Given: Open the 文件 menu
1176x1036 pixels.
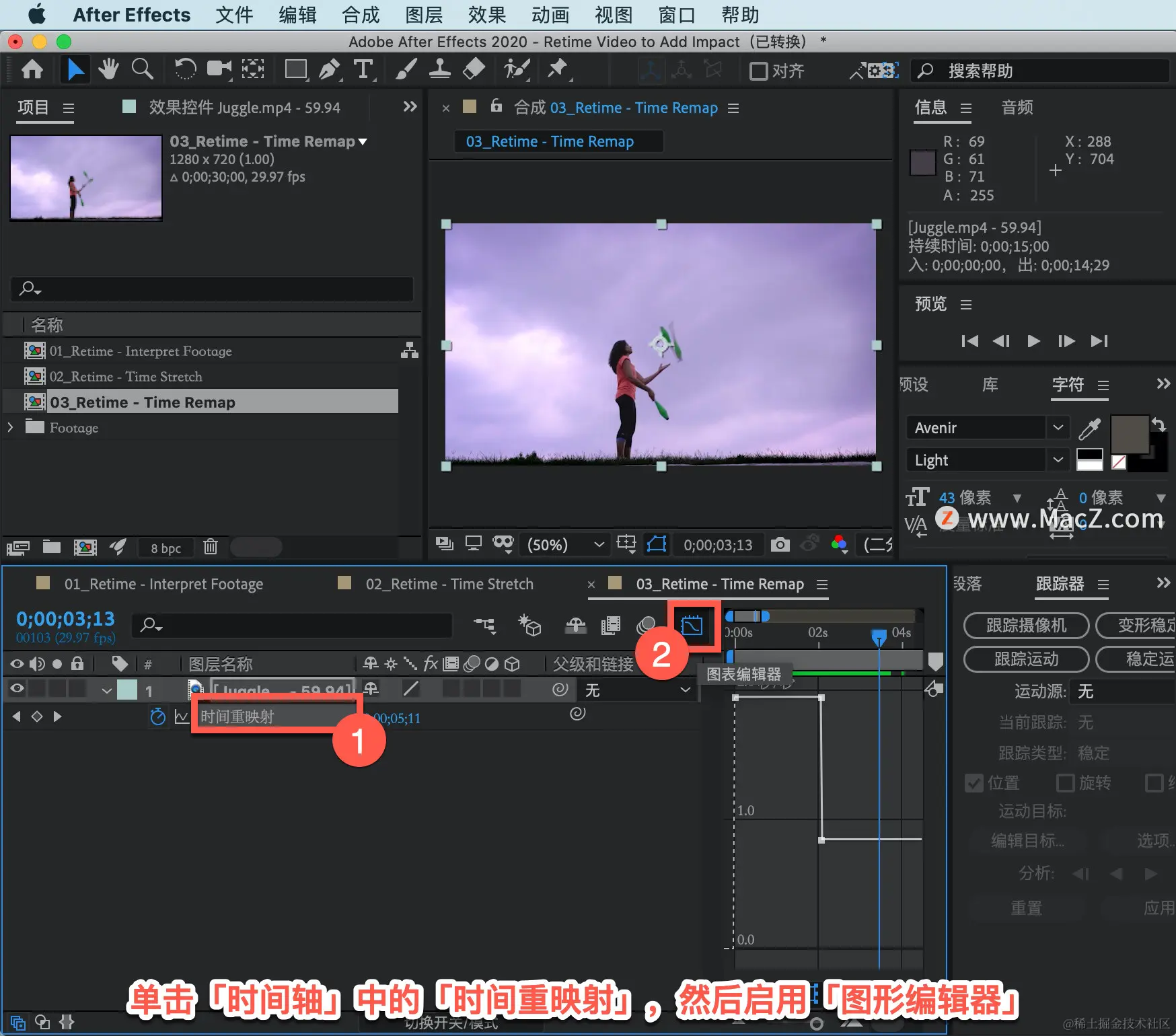Looking at the screenshot, I should point(233,15).
